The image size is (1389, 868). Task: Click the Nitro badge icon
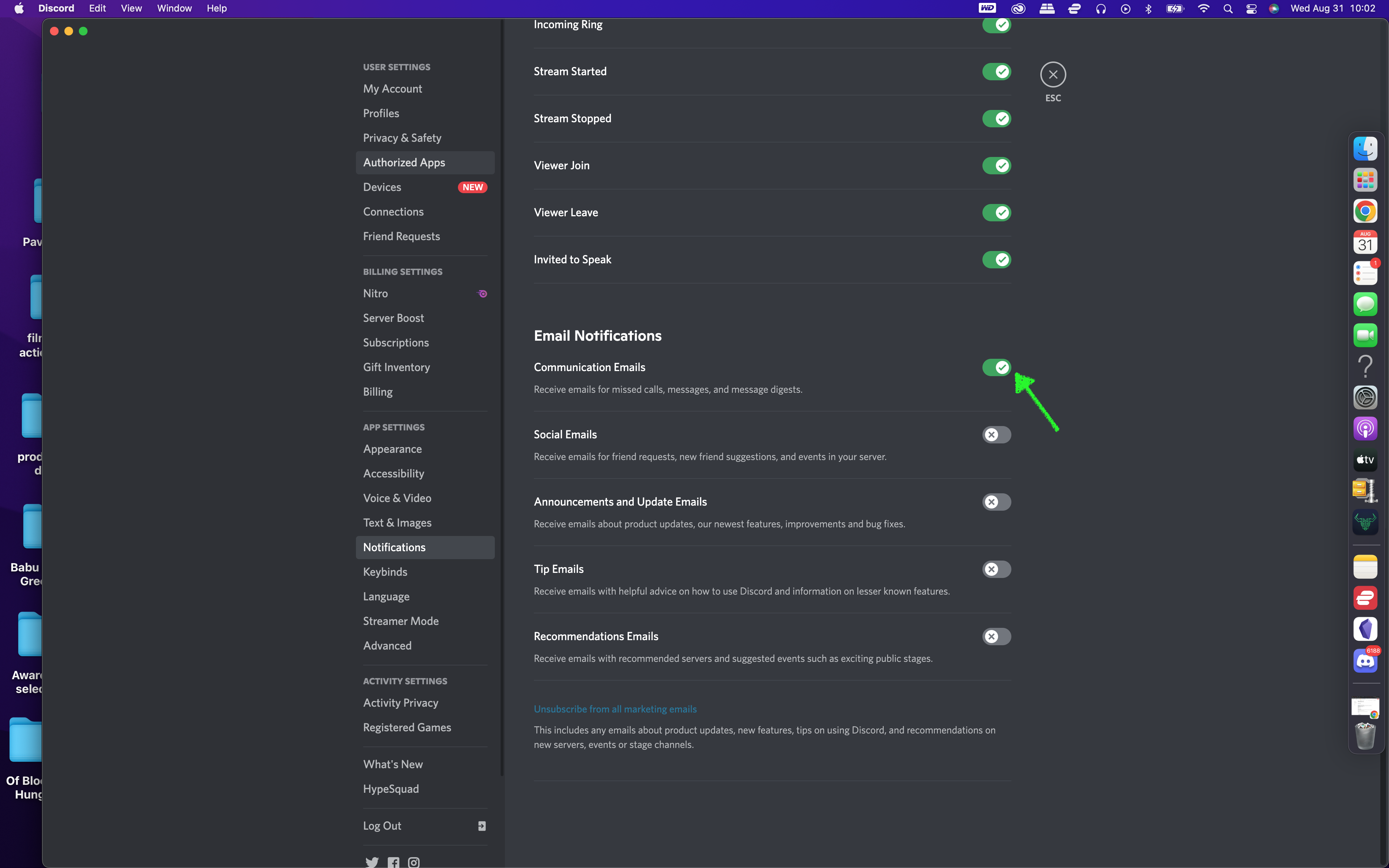click(483, 293)
